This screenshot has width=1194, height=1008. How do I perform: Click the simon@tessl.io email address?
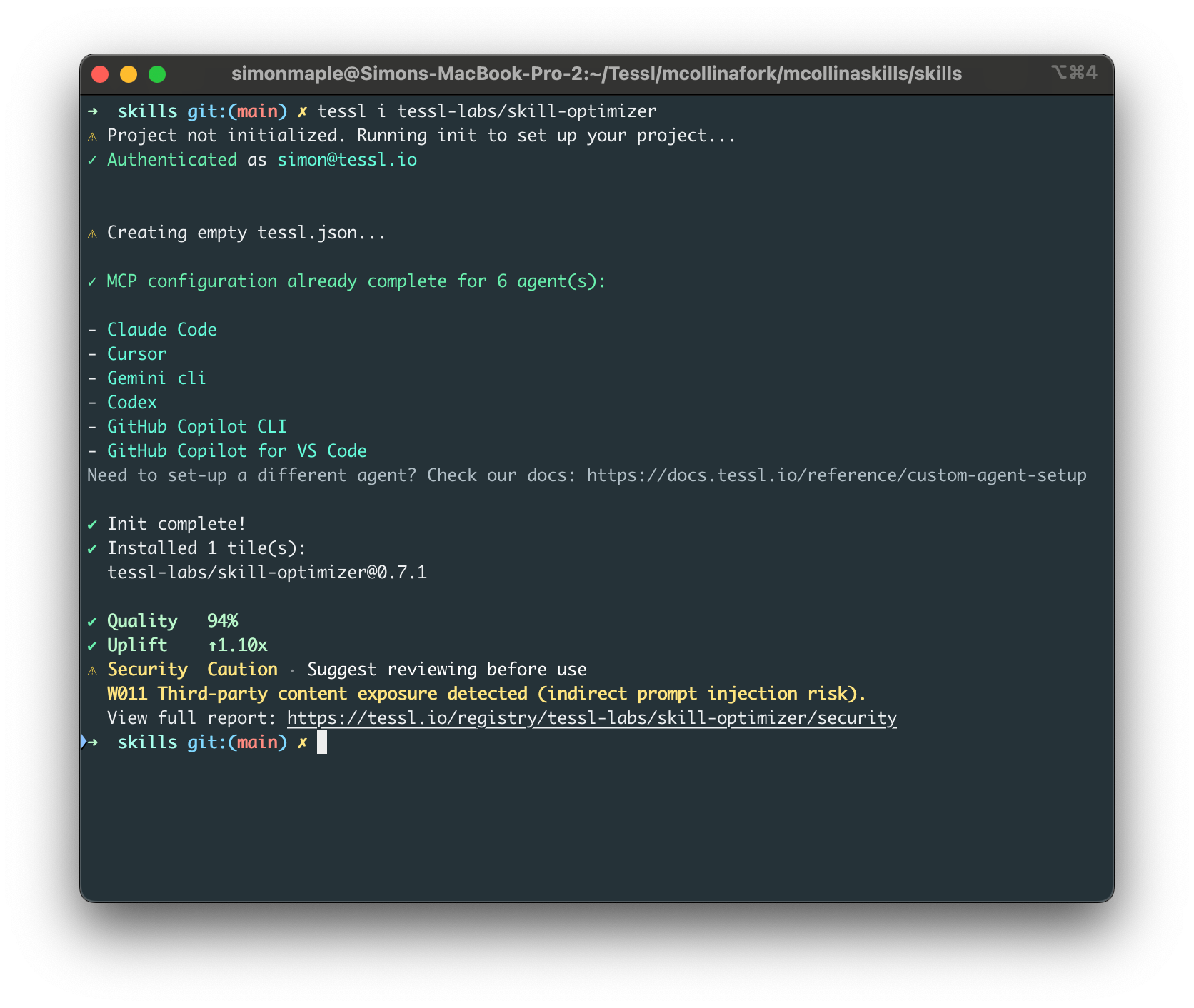point(347,160)
